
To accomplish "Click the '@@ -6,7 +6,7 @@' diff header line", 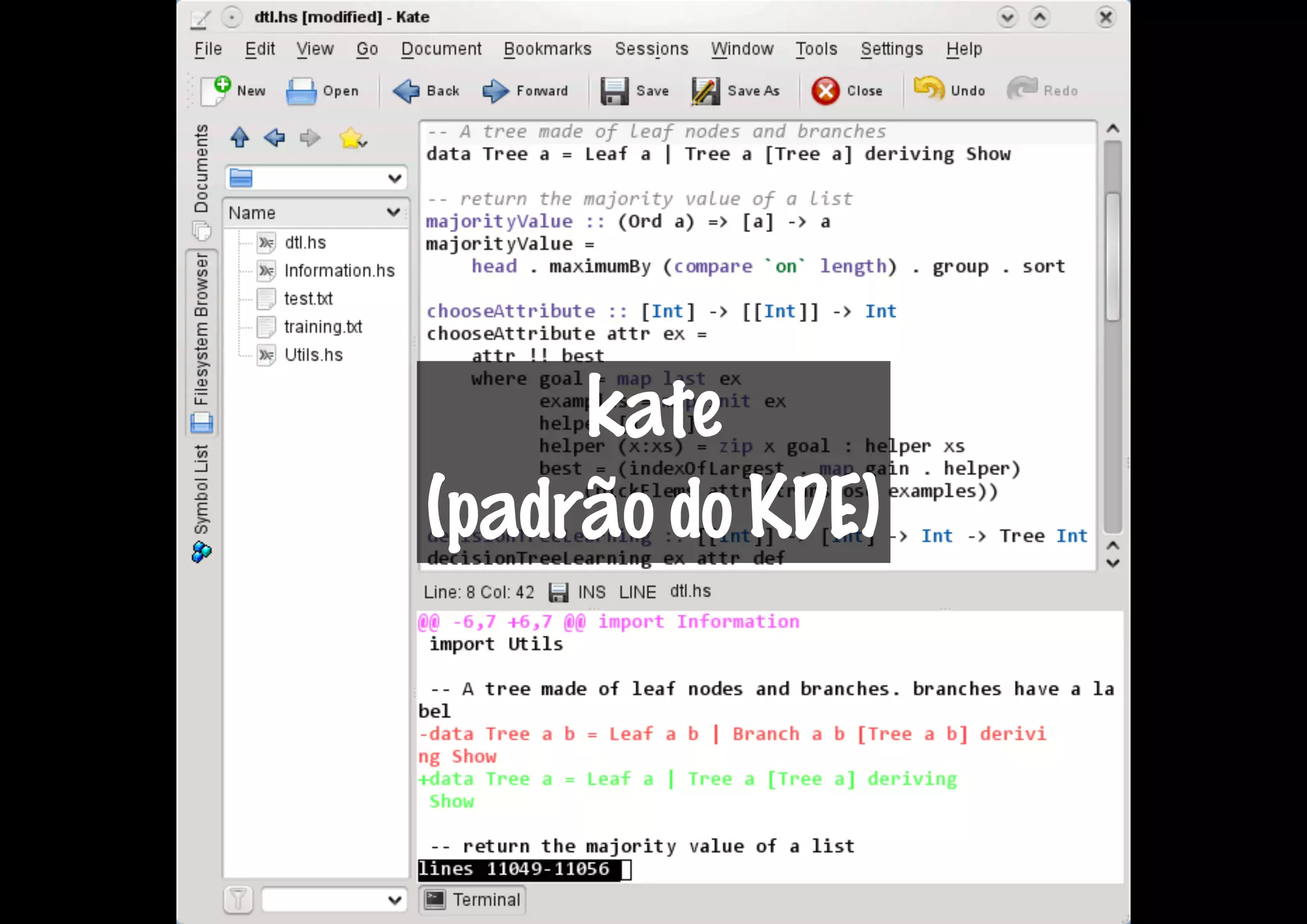I will pos(608,622).
